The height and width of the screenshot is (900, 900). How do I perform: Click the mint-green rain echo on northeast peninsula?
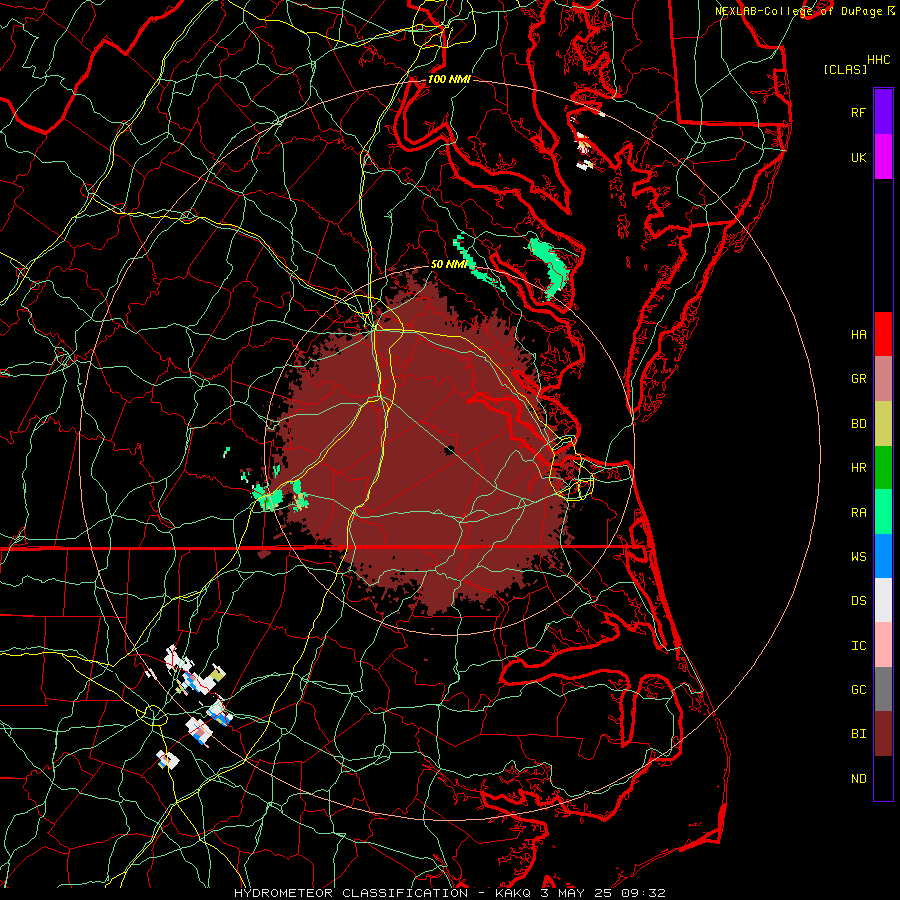tap(548, 267)
